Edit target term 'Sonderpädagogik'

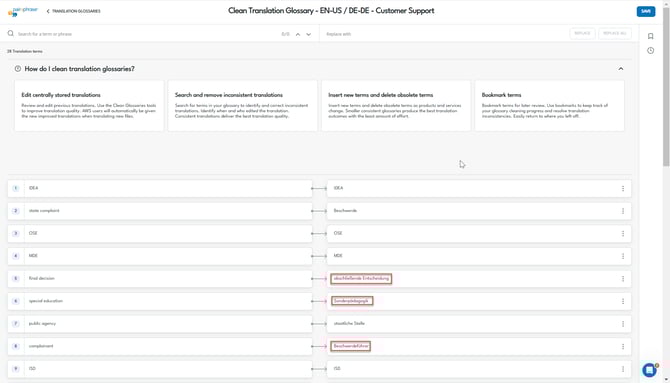(x=352, y=301)
